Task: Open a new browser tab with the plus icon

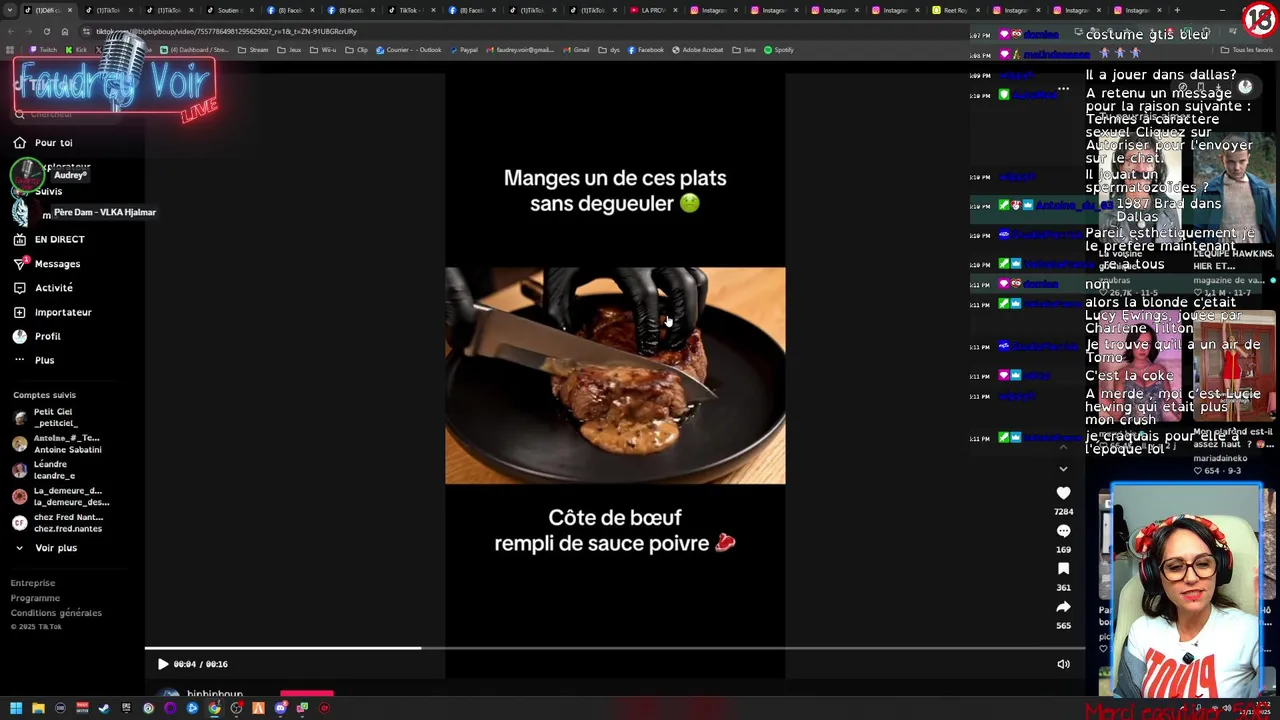Action: [x=1177, y=10]
